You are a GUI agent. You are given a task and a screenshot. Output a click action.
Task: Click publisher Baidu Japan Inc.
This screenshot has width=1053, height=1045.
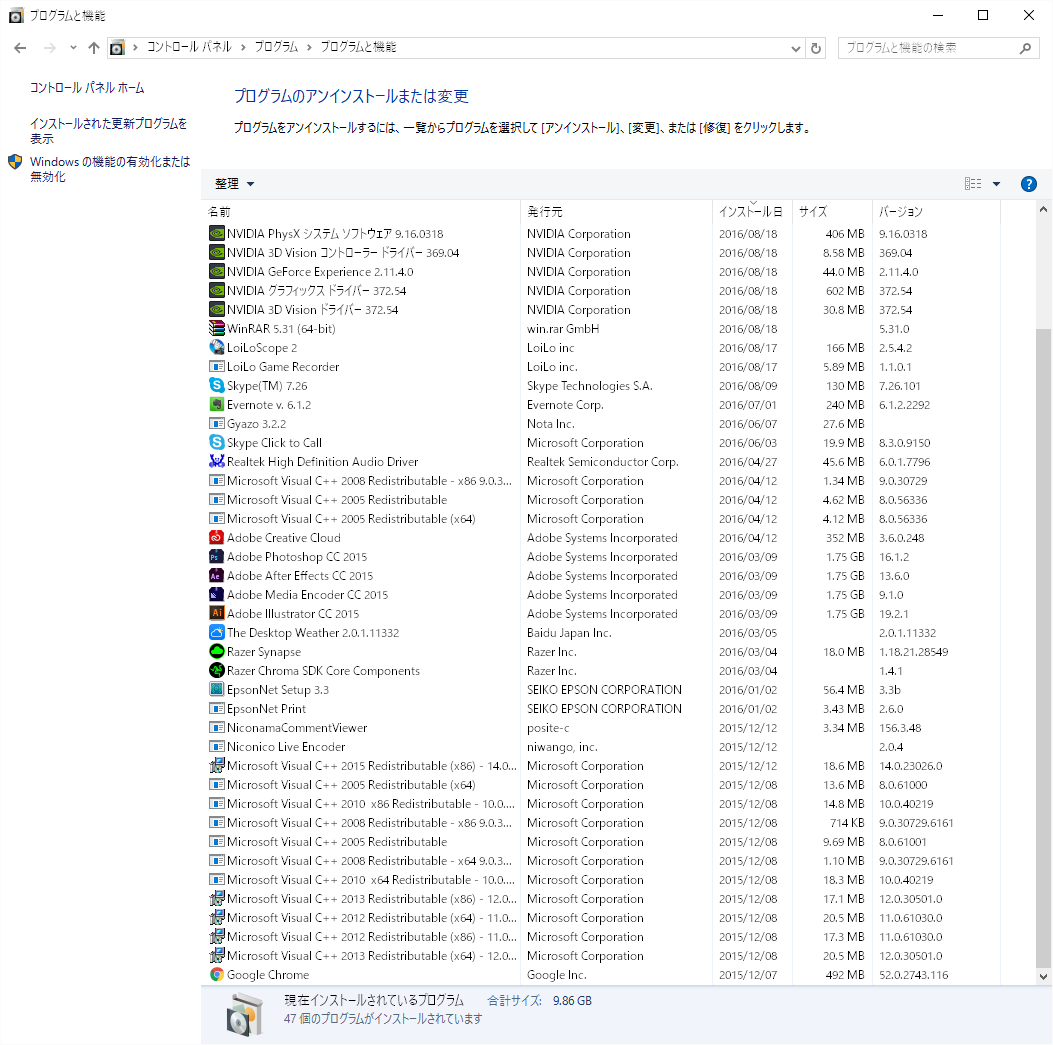[569, 633]
